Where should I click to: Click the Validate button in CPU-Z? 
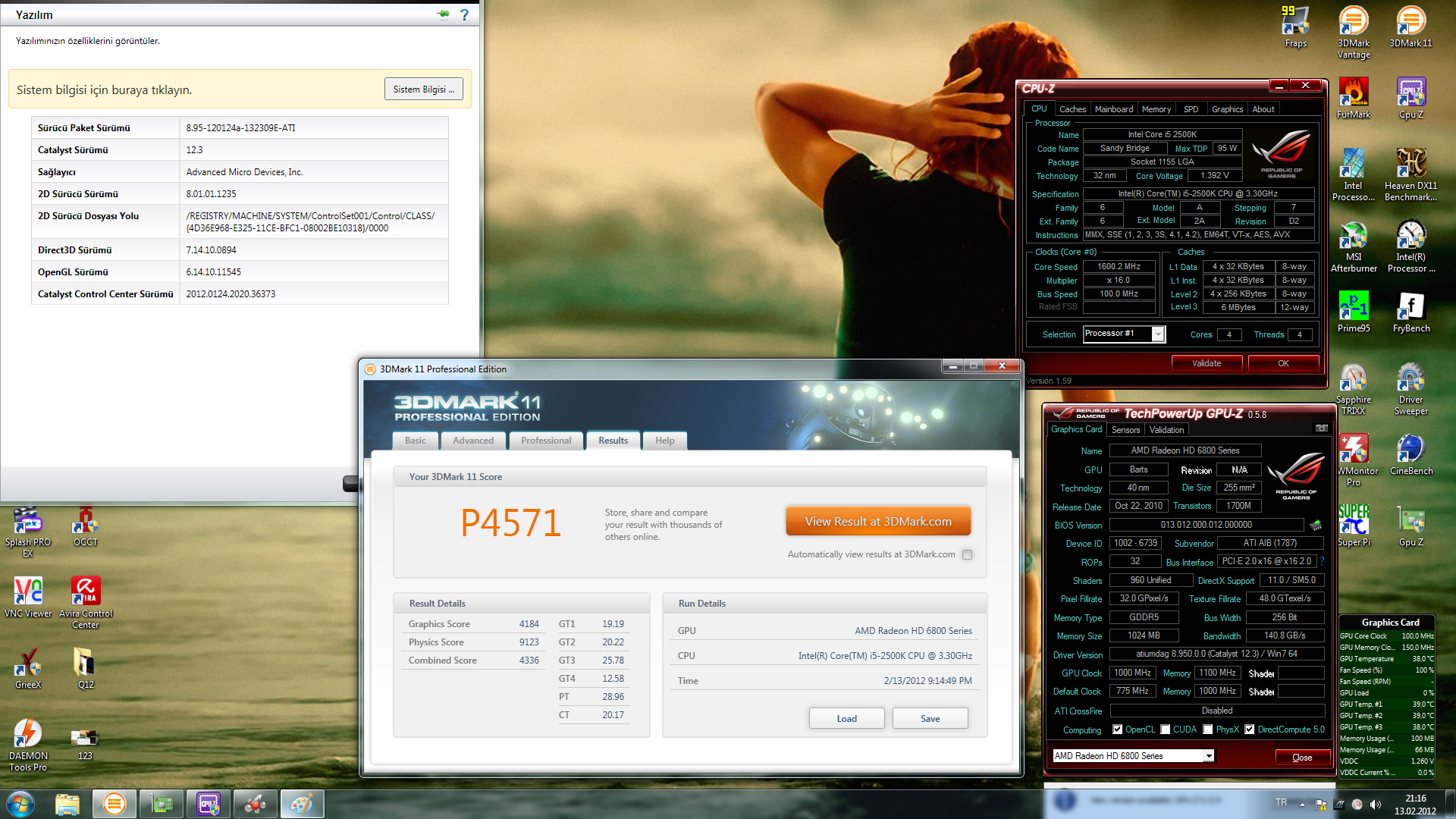tap(1207, 363)
